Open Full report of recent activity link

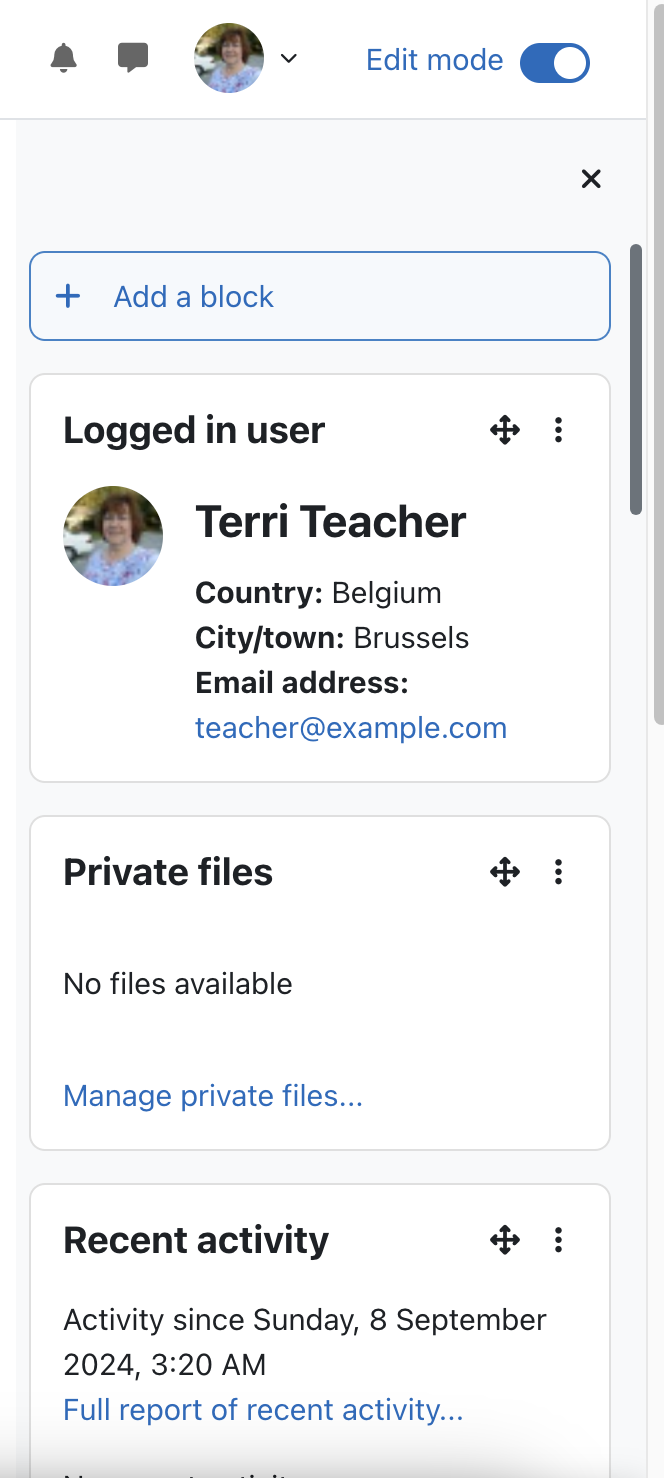pyautogui.click(x=263, y=1410)
